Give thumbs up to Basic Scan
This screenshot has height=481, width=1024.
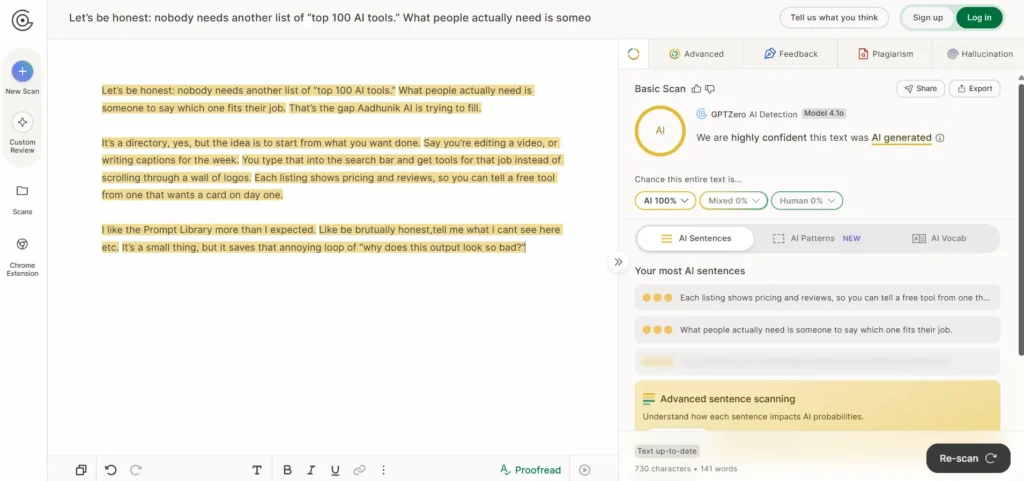click(696, 89)
